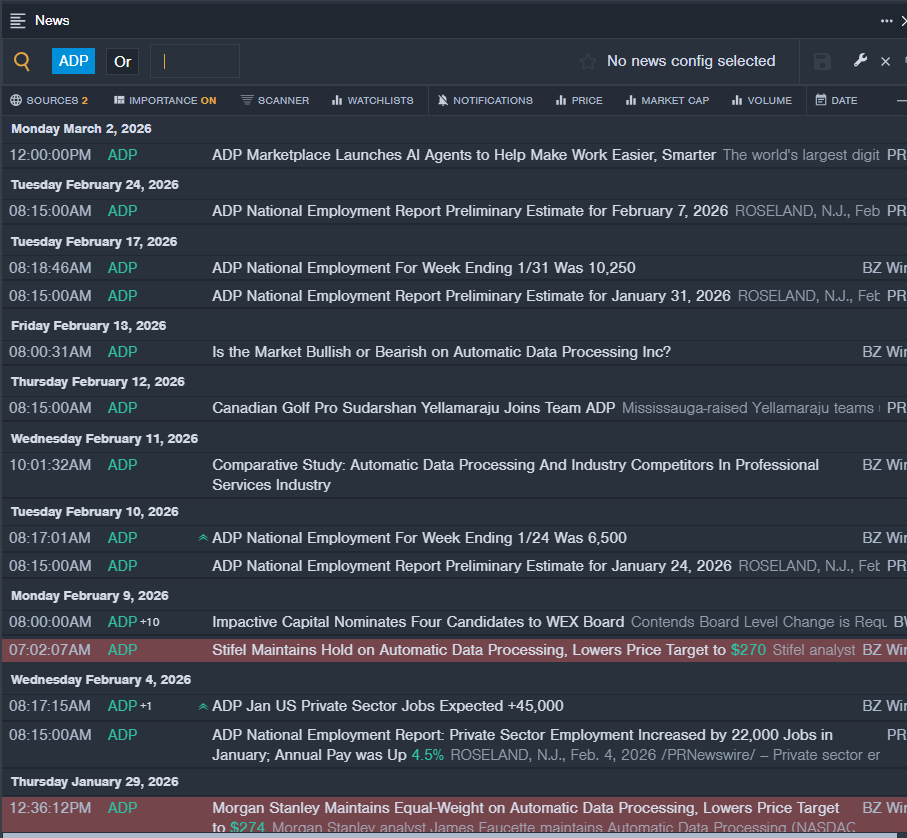Toggle the Notifications bell filter
The height and width of the screenshot is (838, 907).
(485, 100)
